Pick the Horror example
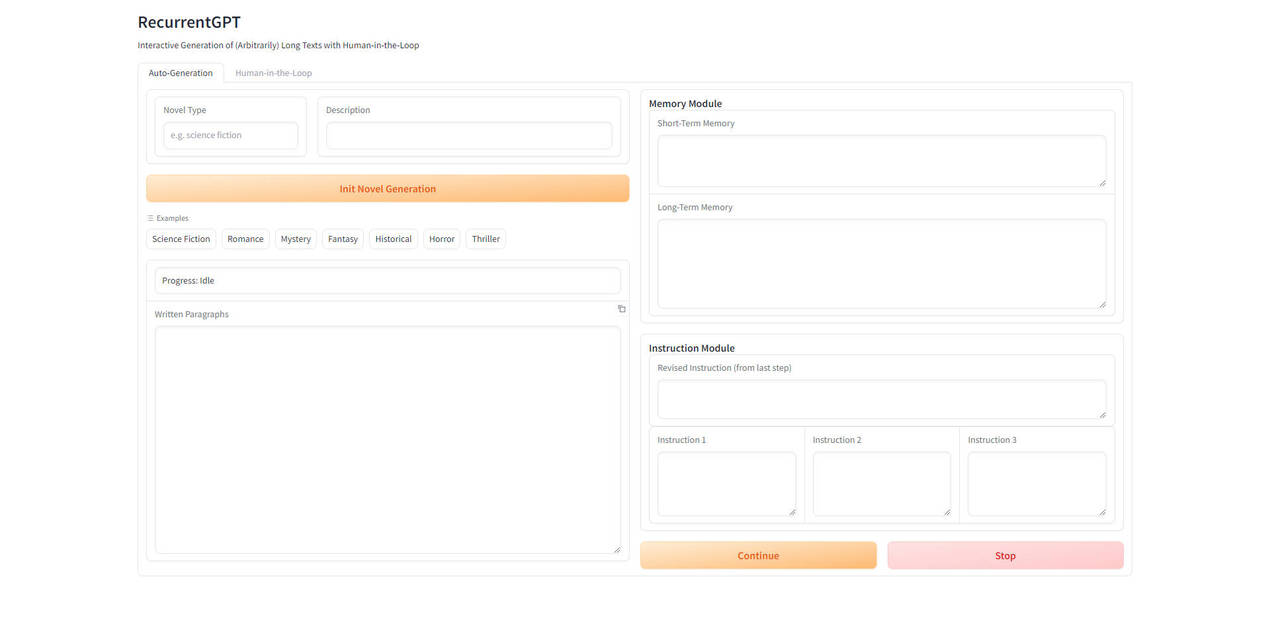This screenshot has width=1270, height=620. tap(442, 239)
